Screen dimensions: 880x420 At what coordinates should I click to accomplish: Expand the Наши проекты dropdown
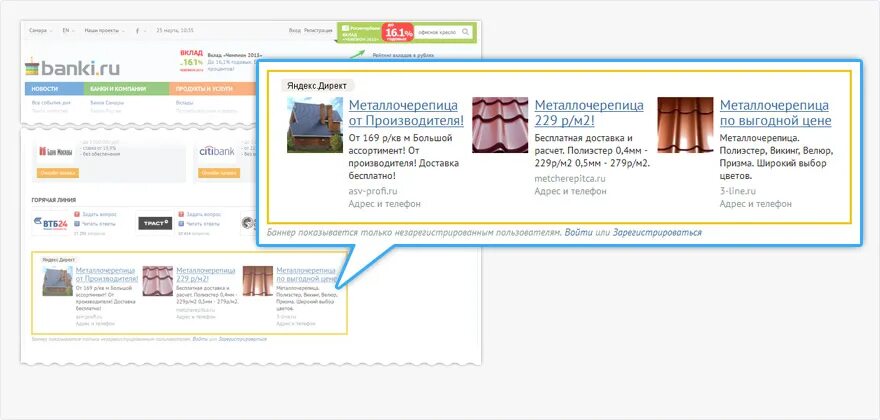click(x=104, y=30)
